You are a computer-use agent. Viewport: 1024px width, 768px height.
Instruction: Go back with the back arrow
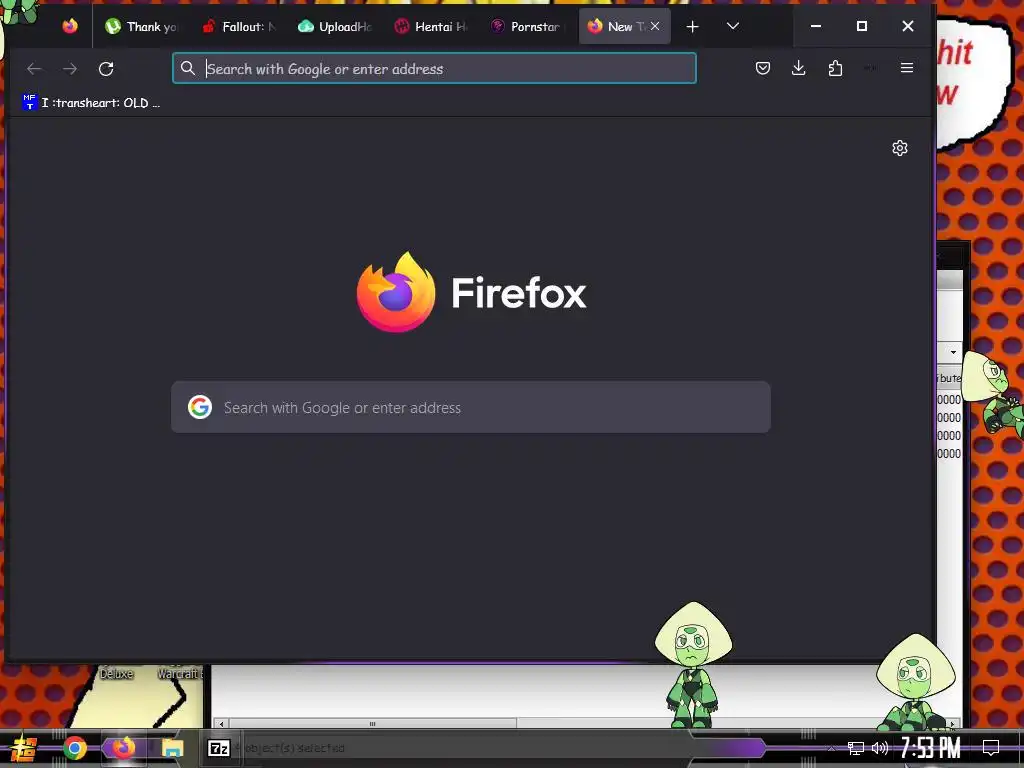[34, 69]
